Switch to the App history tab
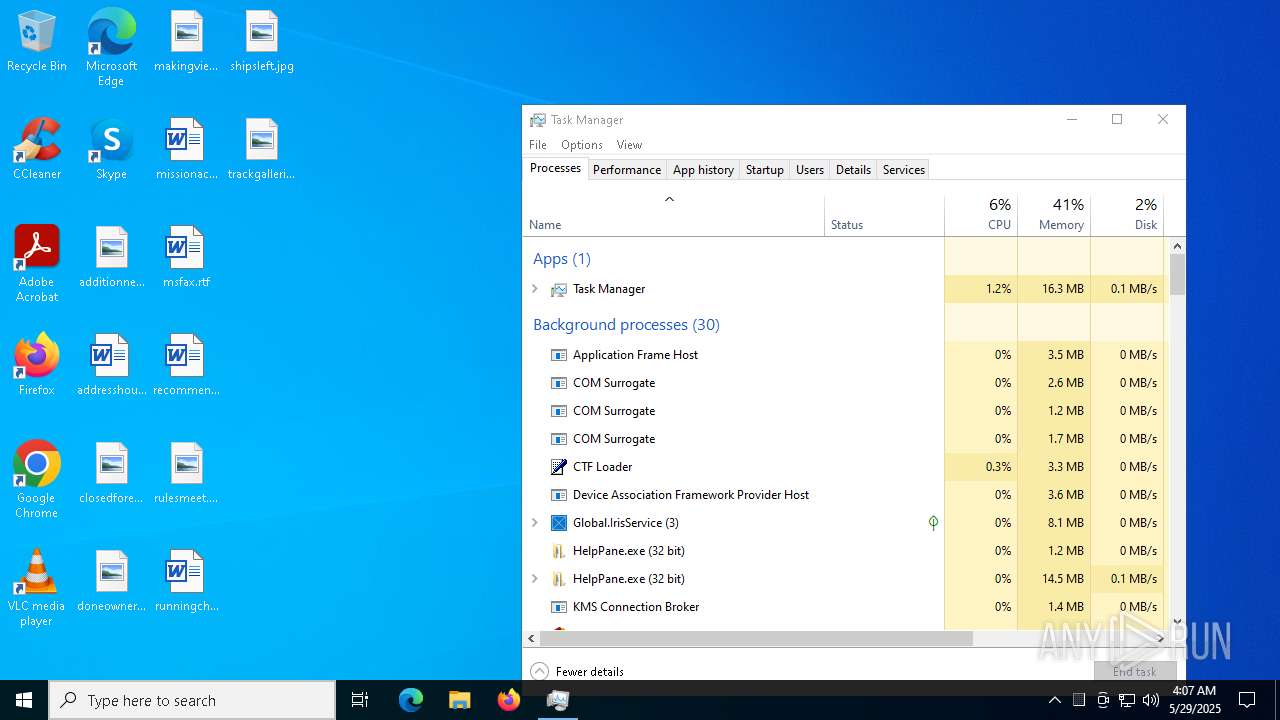Image resolution: width=1280 pixels, height=720 pixels. coord(703,170)
